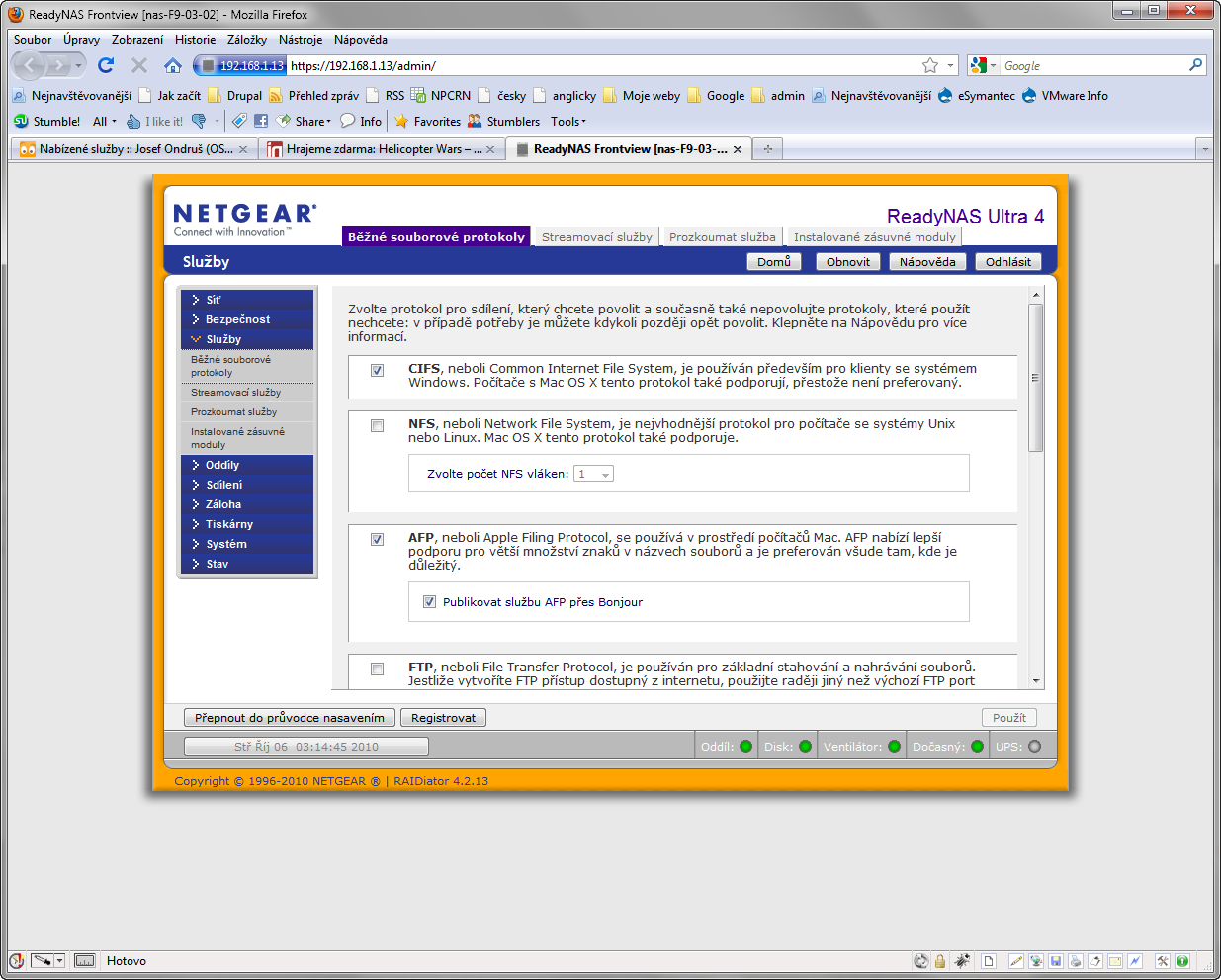The image size is (1221, 980).
Task: Enable the FTP protocol checkbox
Action: pos(377,668)
